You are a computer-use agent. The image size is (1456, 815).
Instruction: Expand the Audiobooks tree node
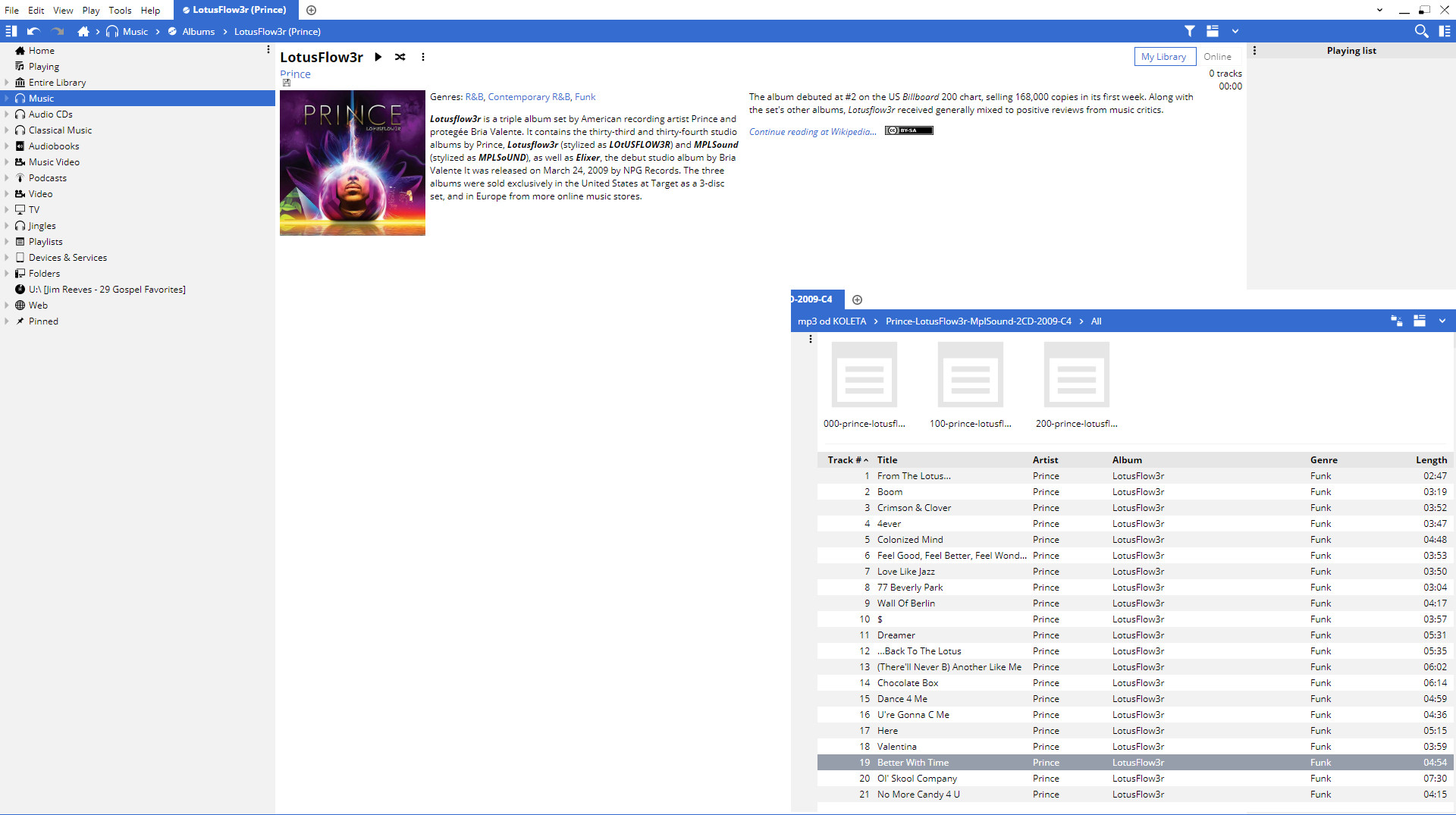[7, 146]
